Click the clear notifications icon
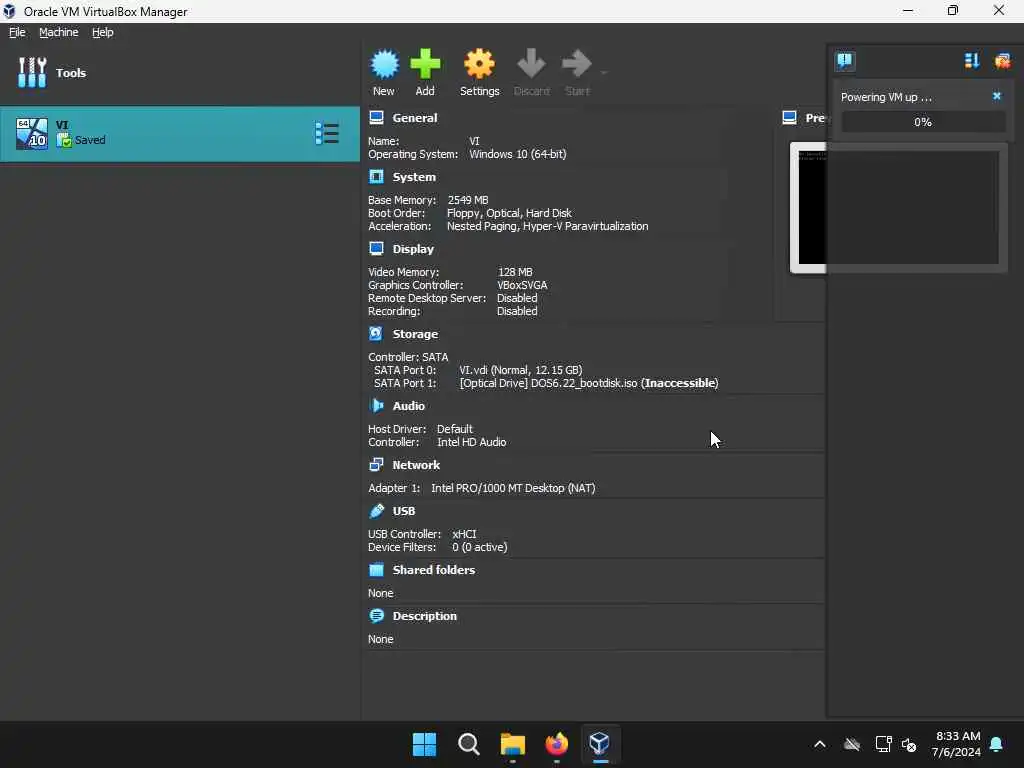The image size is (1024, 768). click(1002, 61)
